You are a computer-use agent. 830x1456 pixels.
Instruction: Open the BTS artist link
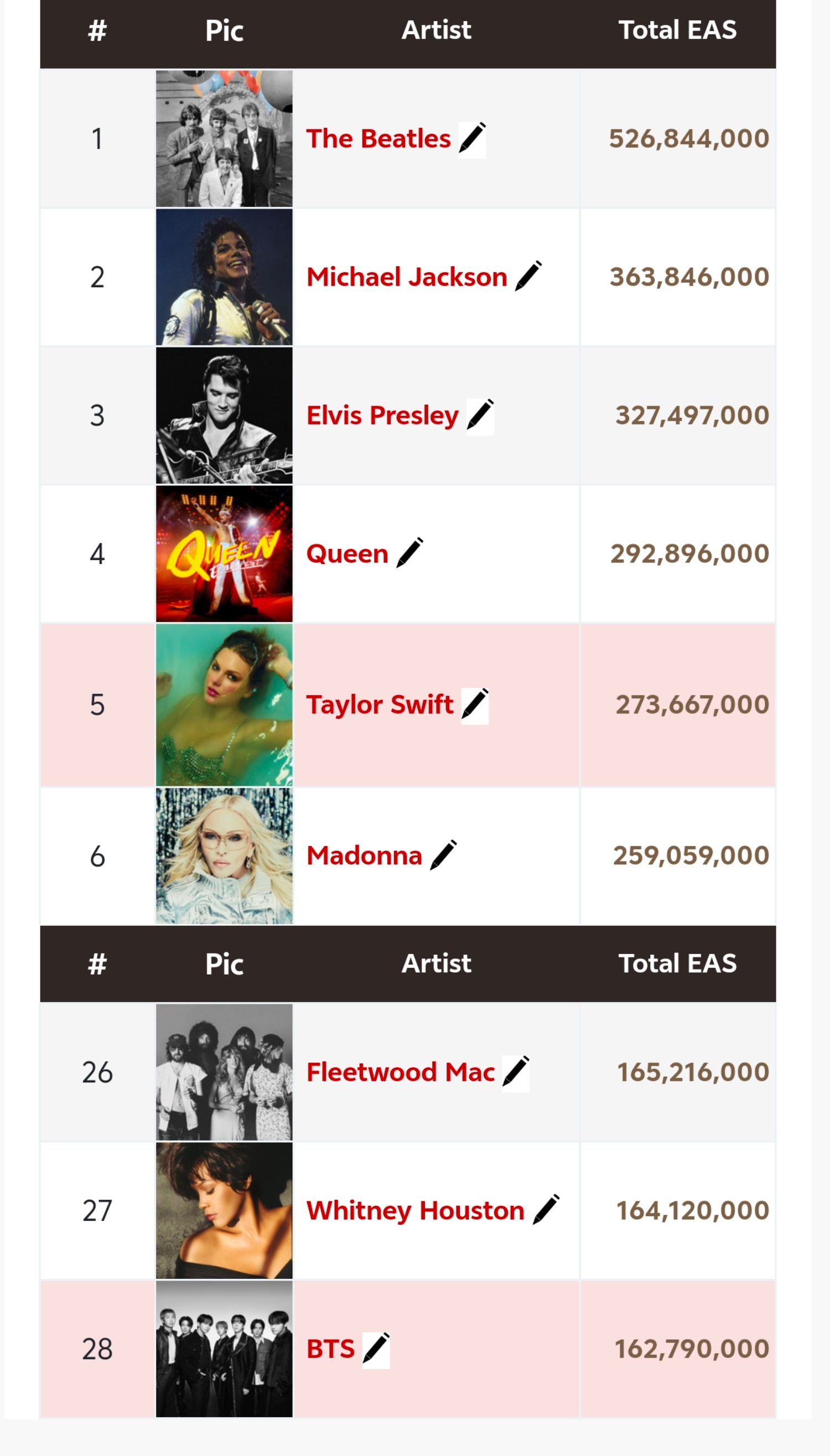pyautogui.click(x=331, y=1349)
